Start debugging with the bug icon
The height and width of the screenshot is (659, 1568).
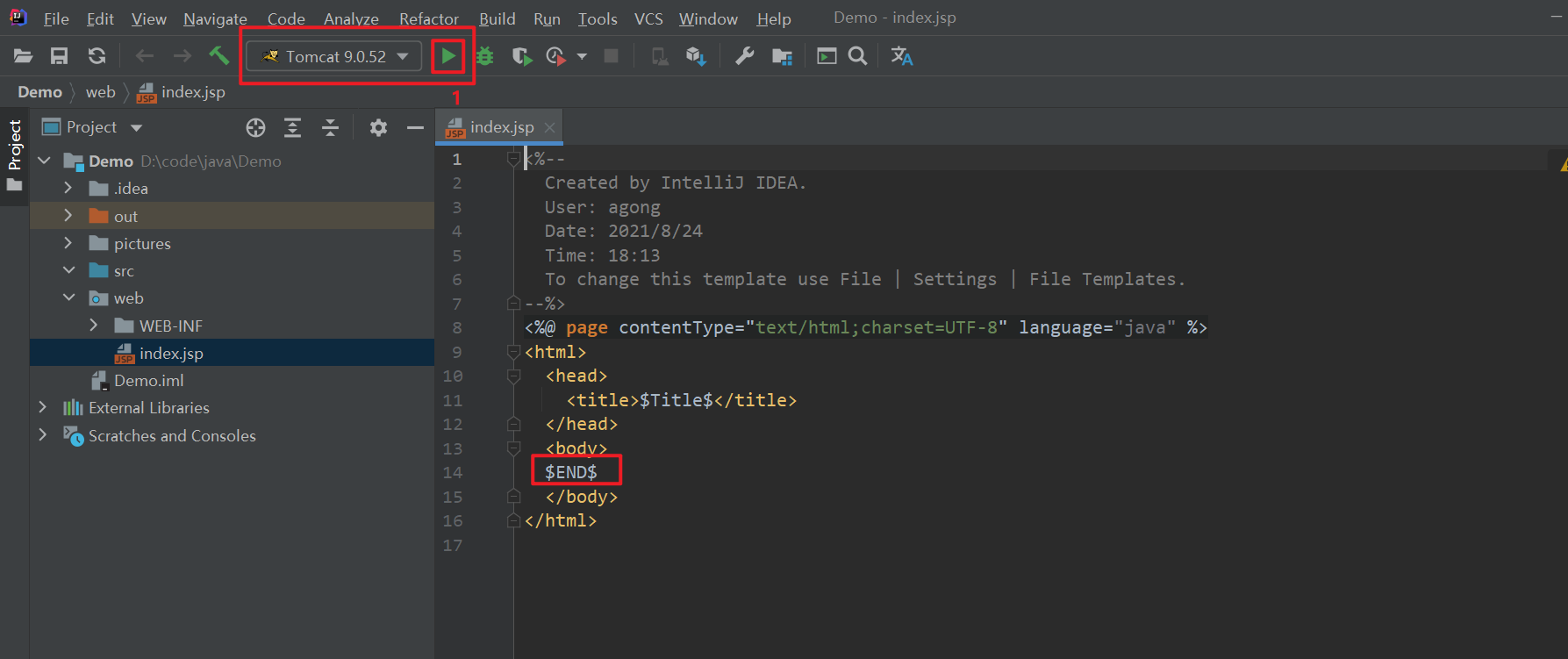484,56
